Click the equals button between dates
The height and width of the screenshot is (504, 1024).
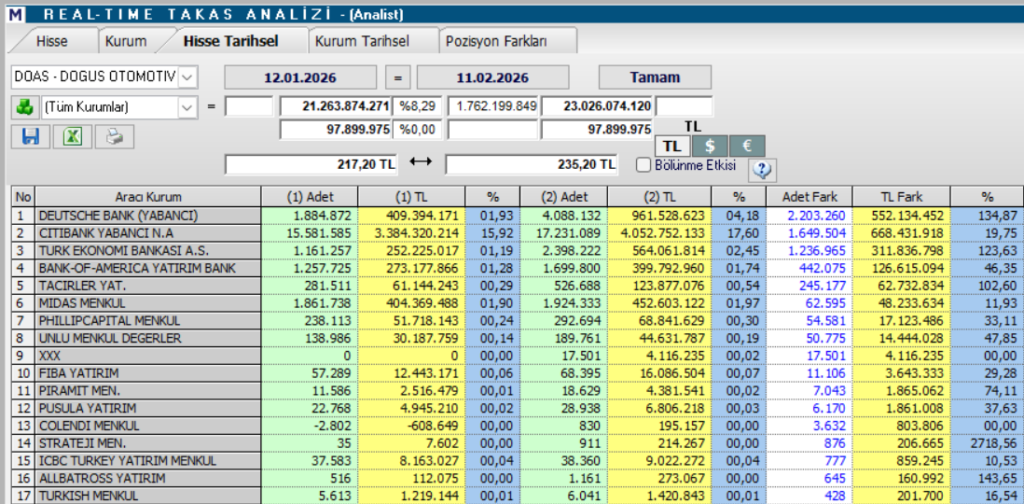pyautogui.click(x=398, y=78)
